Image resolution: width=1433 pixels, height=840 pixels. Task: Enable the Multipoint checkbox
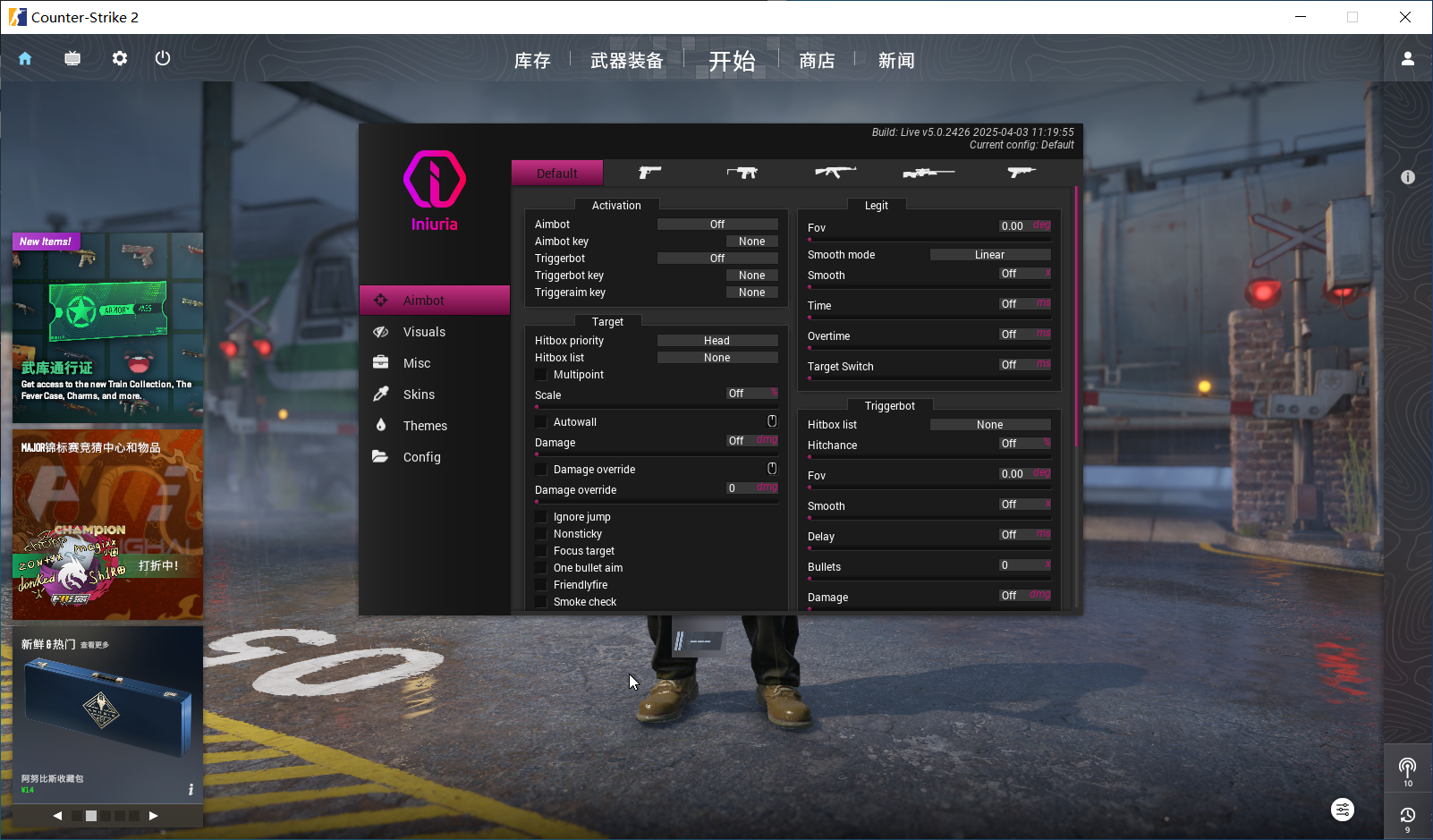(x=541, y=375)
